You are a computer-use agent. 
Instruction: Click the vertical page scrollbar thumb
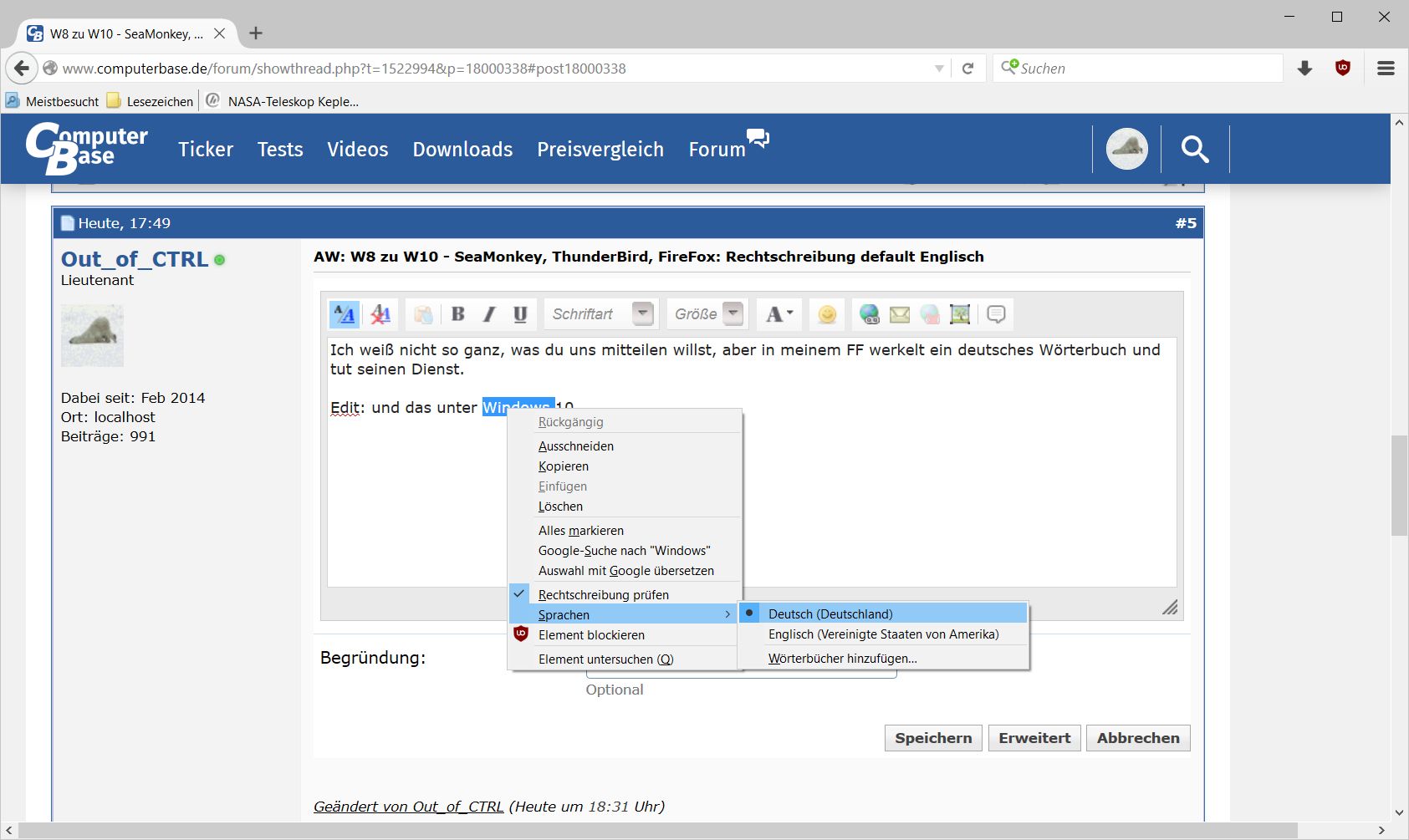point(1399,486)
